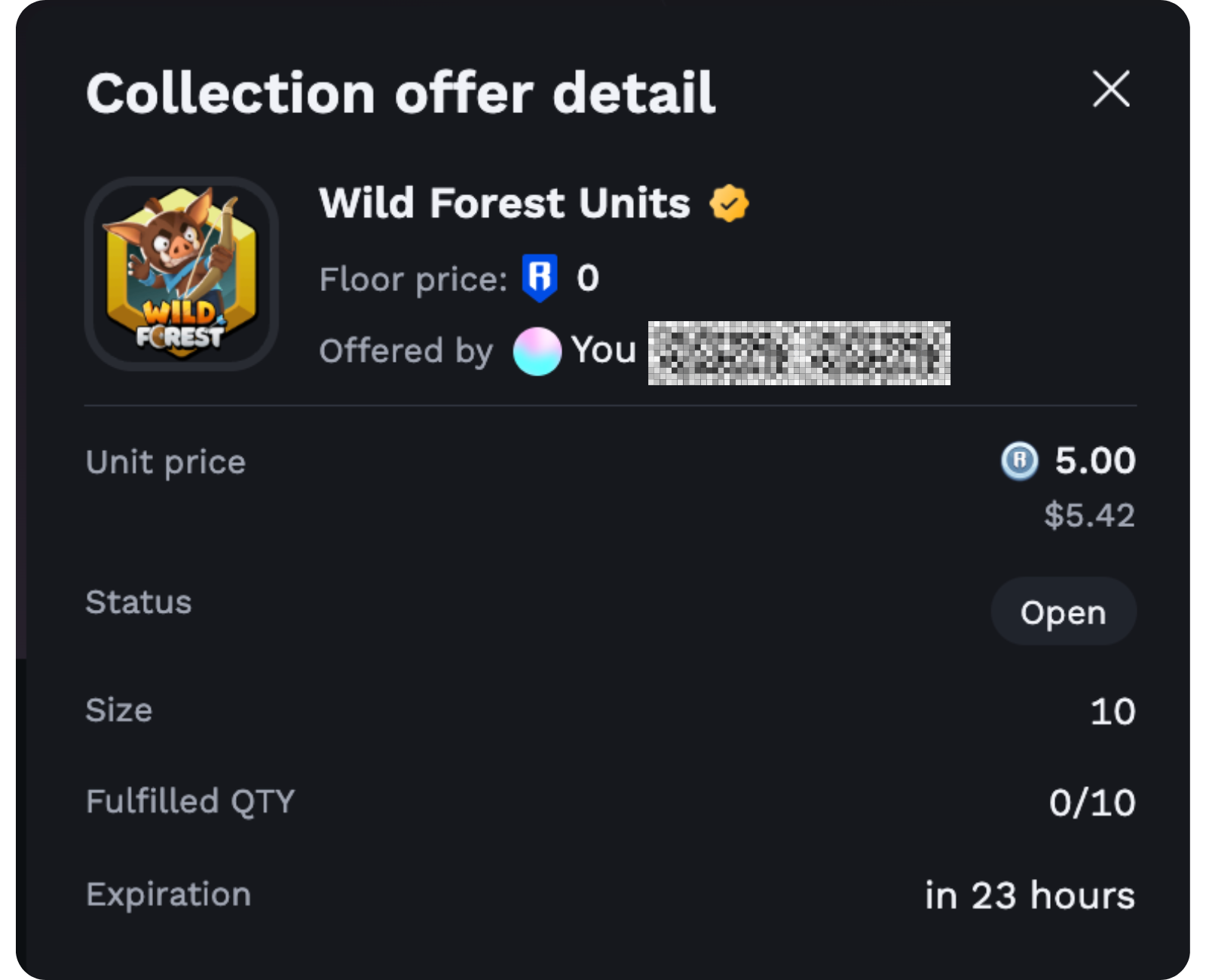The width and height of the screenshot is (1206, 980).
Task: Click the floor price value 0
Action: (x=588, y=278)
